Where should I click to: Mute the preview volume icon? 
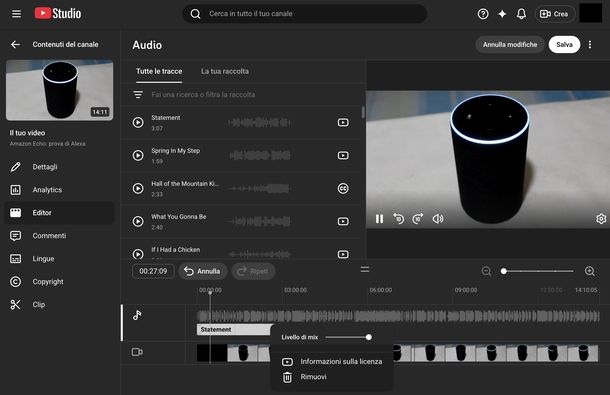(438, 219)
